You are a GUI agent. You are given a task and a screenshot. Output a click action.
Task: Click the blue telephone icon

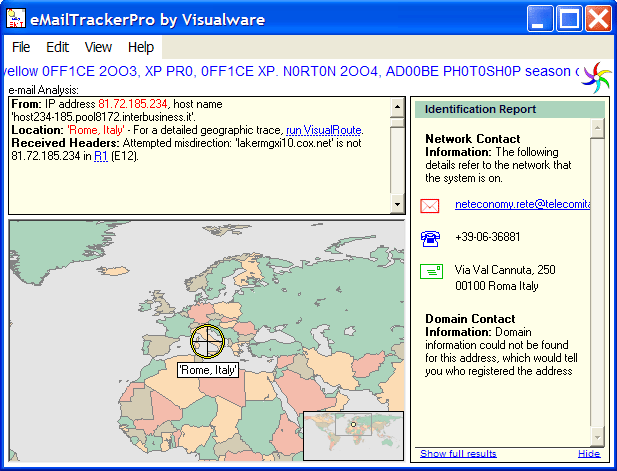click(430, 238)
